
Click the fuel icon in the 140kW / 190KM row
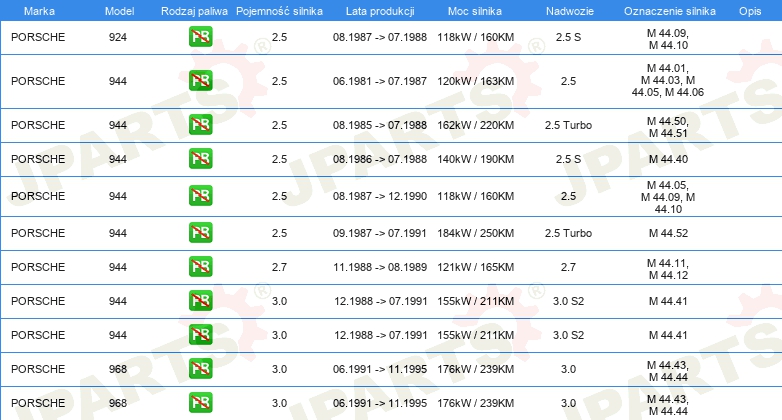[200, 159]
